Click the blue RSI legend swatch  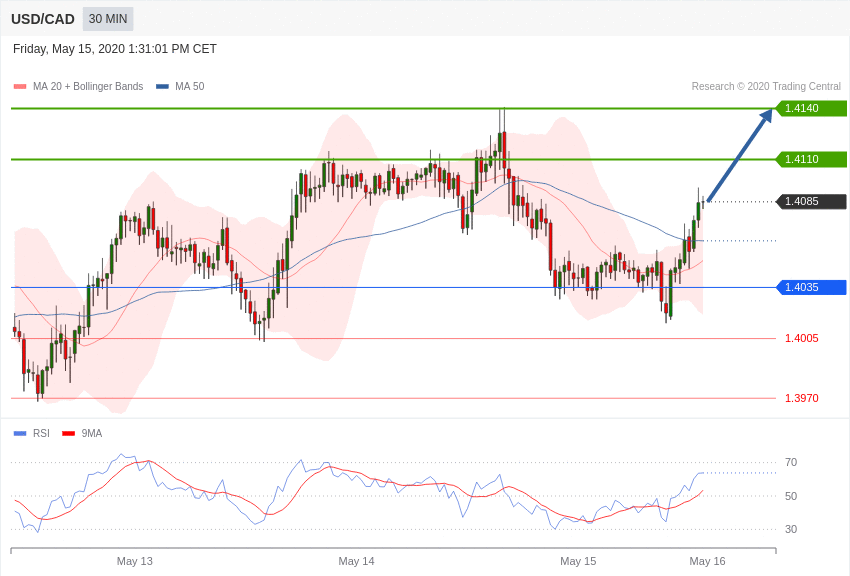[20, 433]
